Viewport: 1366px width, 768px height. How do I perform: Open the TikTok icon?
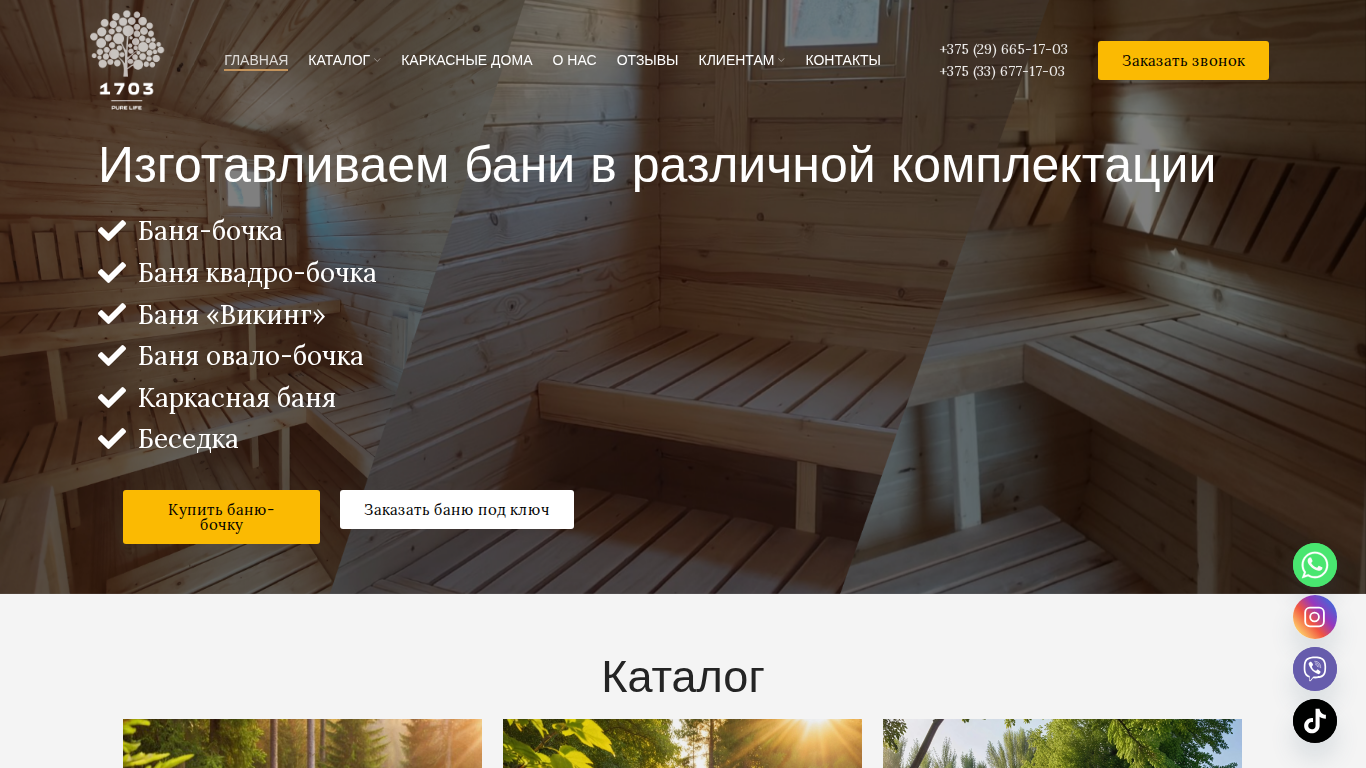coord(1315,721)
